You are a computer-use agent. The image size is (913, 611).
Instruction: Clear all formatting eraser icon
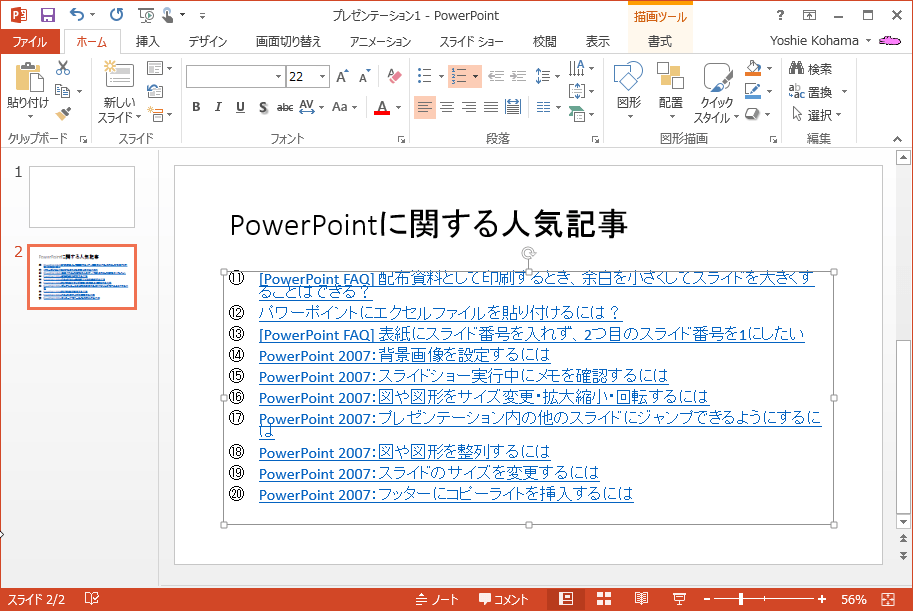pos(394,76)
